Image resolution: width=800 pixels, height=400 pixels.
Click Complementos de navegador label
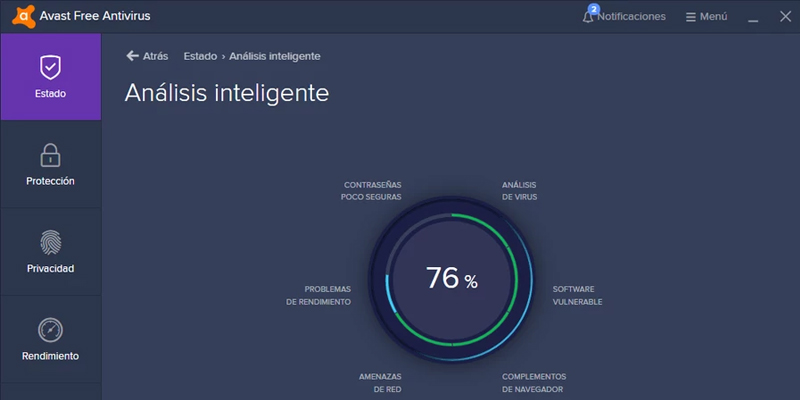(534, 383)
